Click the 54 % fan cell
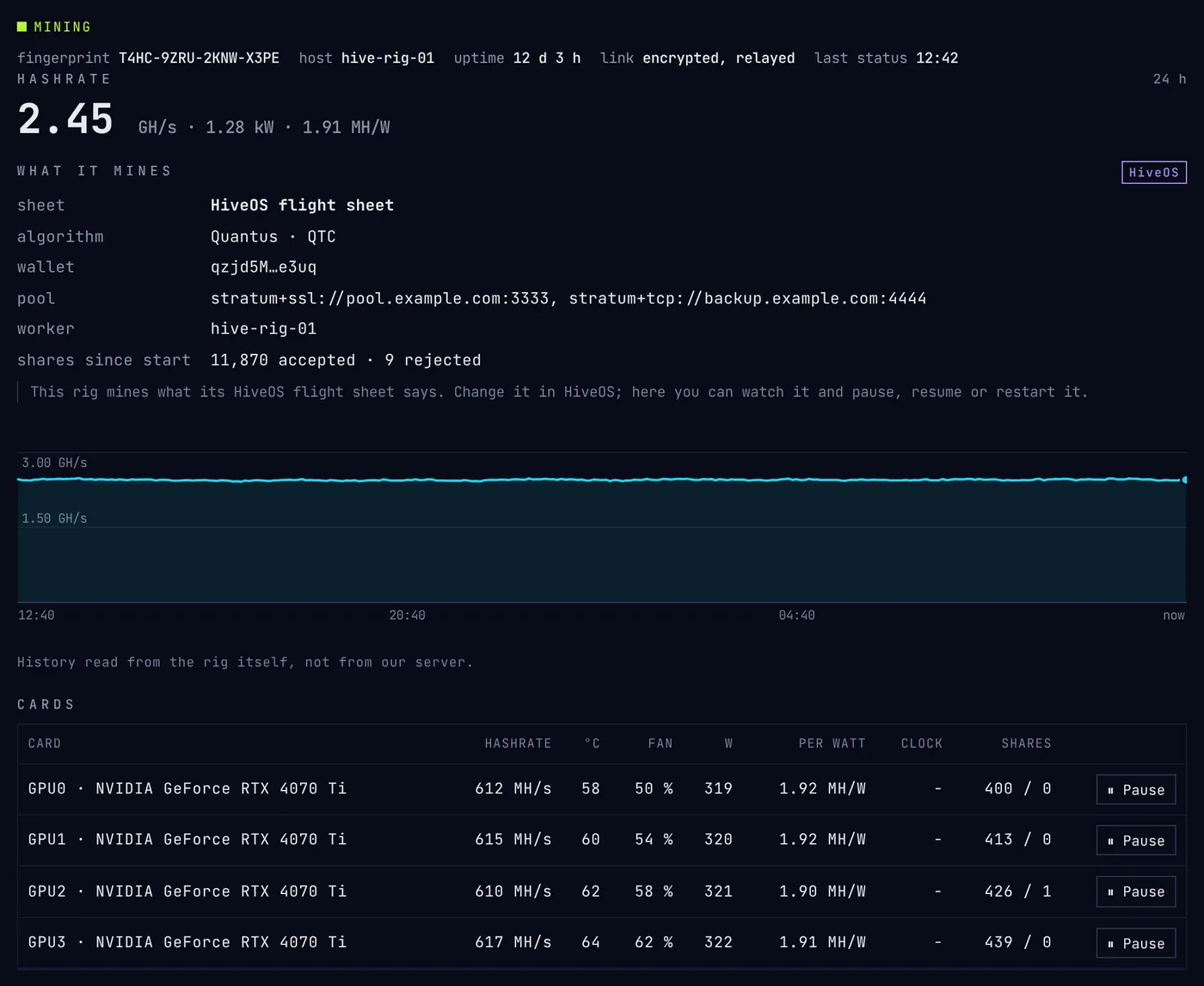Screen dimensions: 1204x986 [654, 839]
